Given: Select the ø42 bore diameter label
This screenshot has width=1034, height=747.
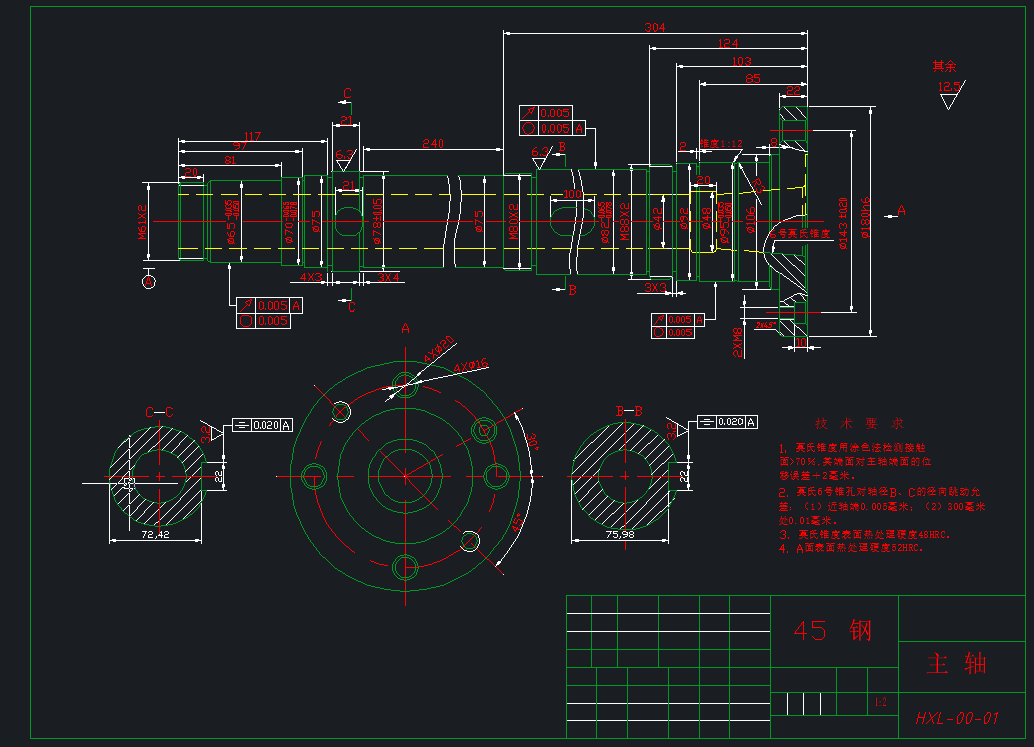Looking at the screenshot, I should pyautogui.click(x=657, y=218).
